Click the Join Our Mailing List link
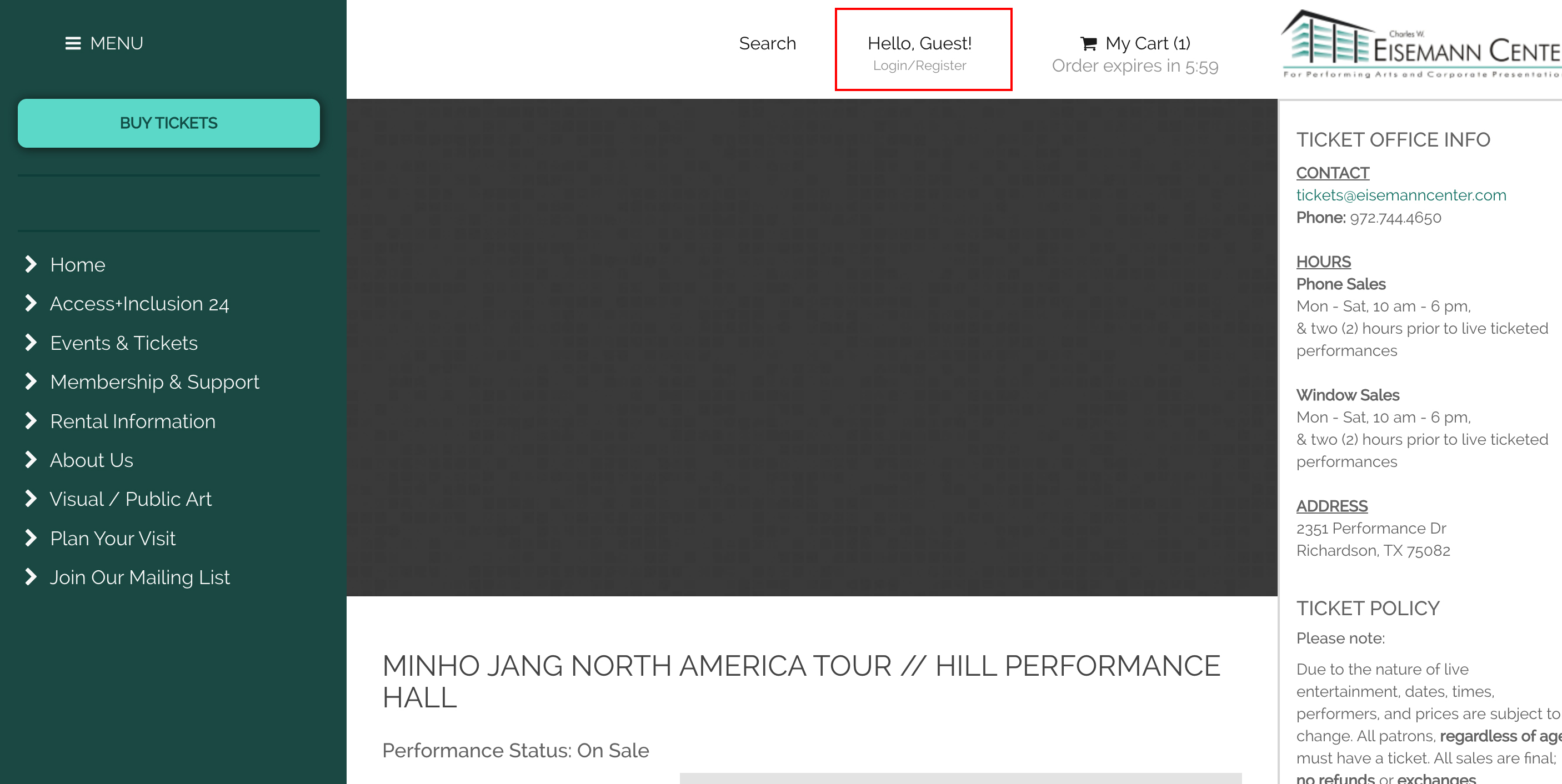 coord(139,577)
